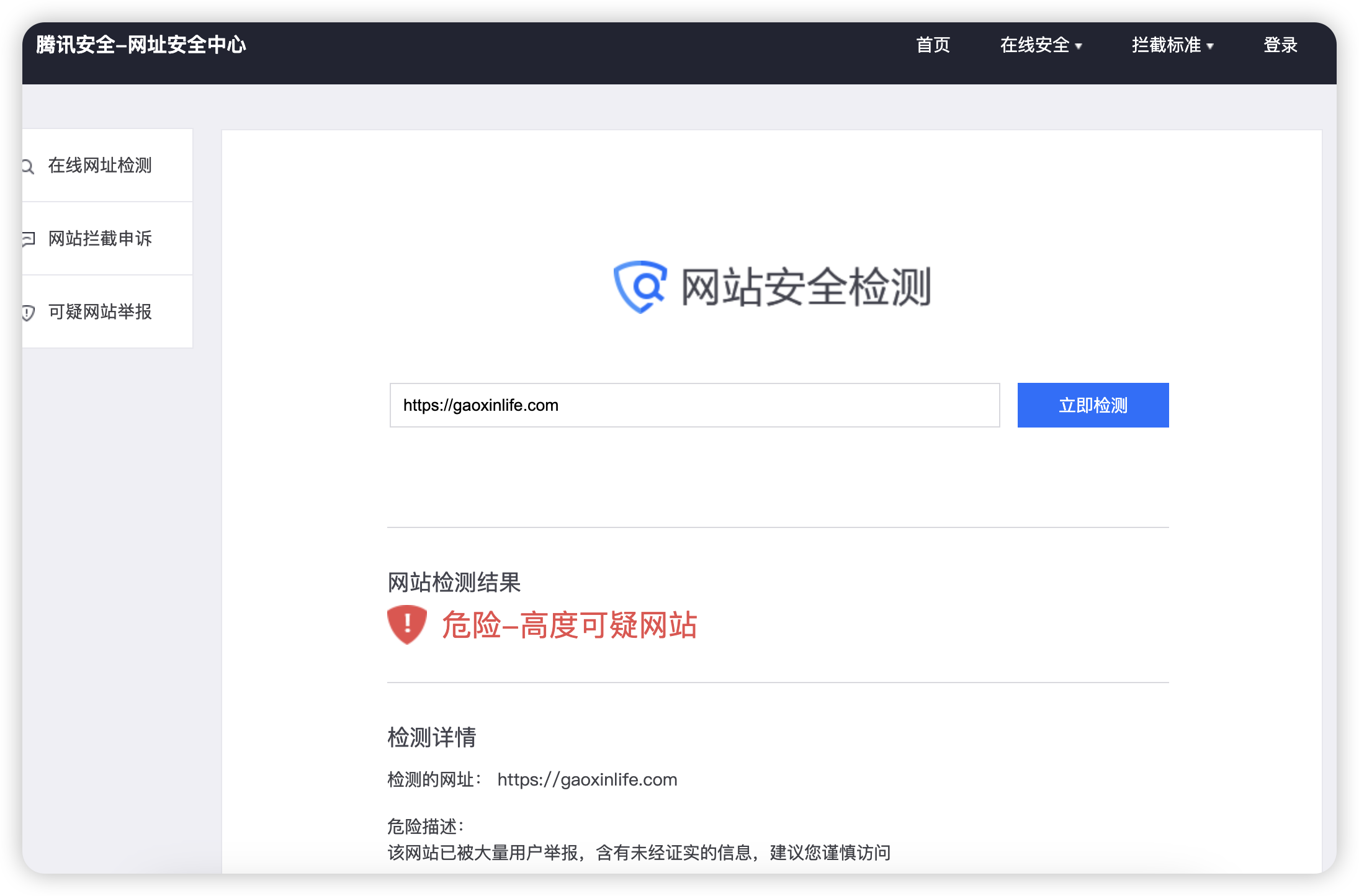
Task: Click the 危险-高度可疑网站 result text
Action: [569, 625]
